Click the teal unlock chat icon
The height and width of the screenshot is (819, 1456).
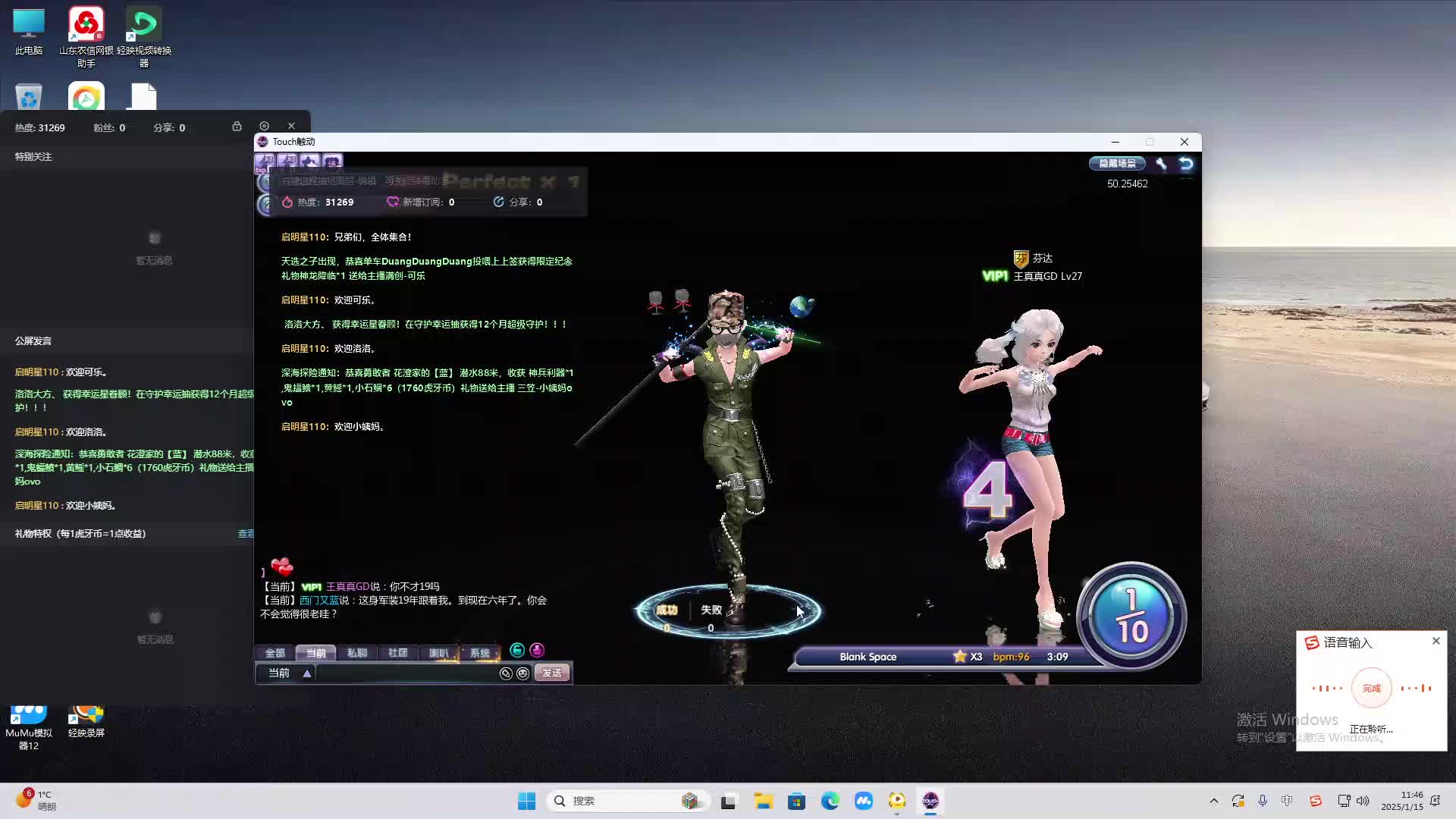pyautogui.click(x=517, y=650)
